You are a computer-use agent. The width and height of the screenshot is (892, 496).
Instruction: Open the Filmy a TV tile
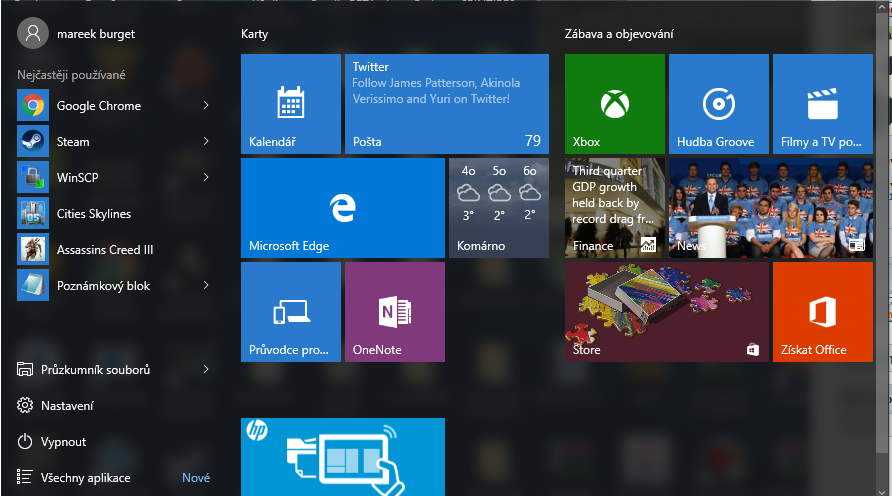[x=823, y=104]
